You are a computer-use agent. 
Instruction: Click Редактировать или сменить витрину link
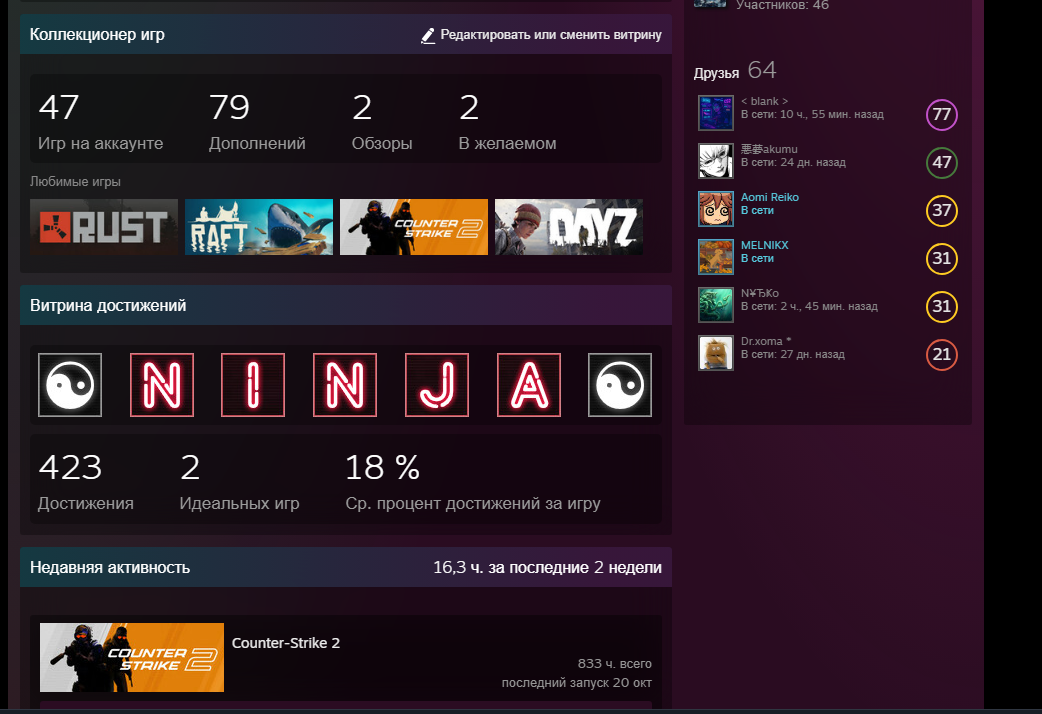[x=551, y=35]
